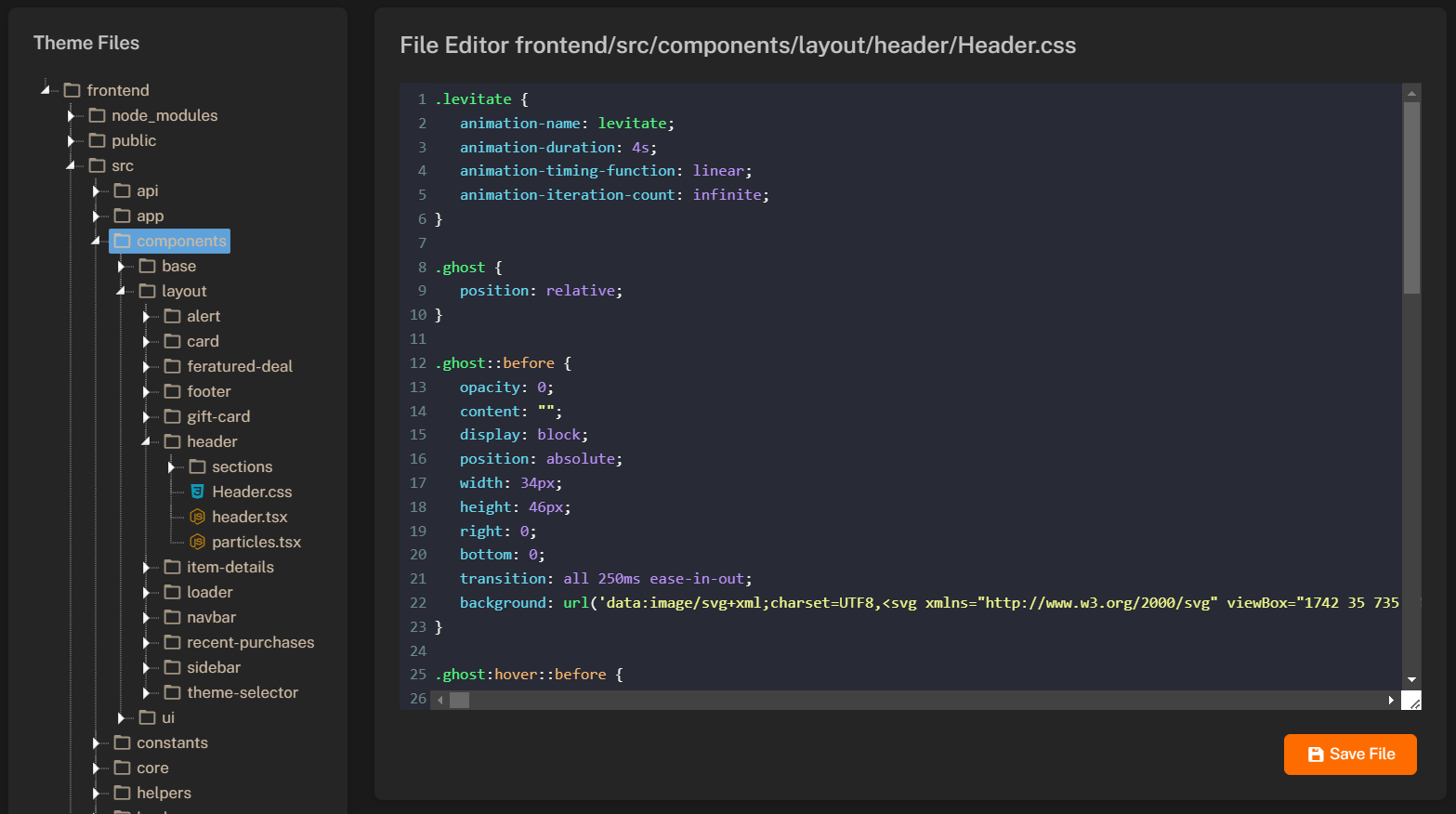The height and width of the screenshot is (814, 1456).
Task: Select the recent-purchases folder label
Action: click(x=251, y=642)
